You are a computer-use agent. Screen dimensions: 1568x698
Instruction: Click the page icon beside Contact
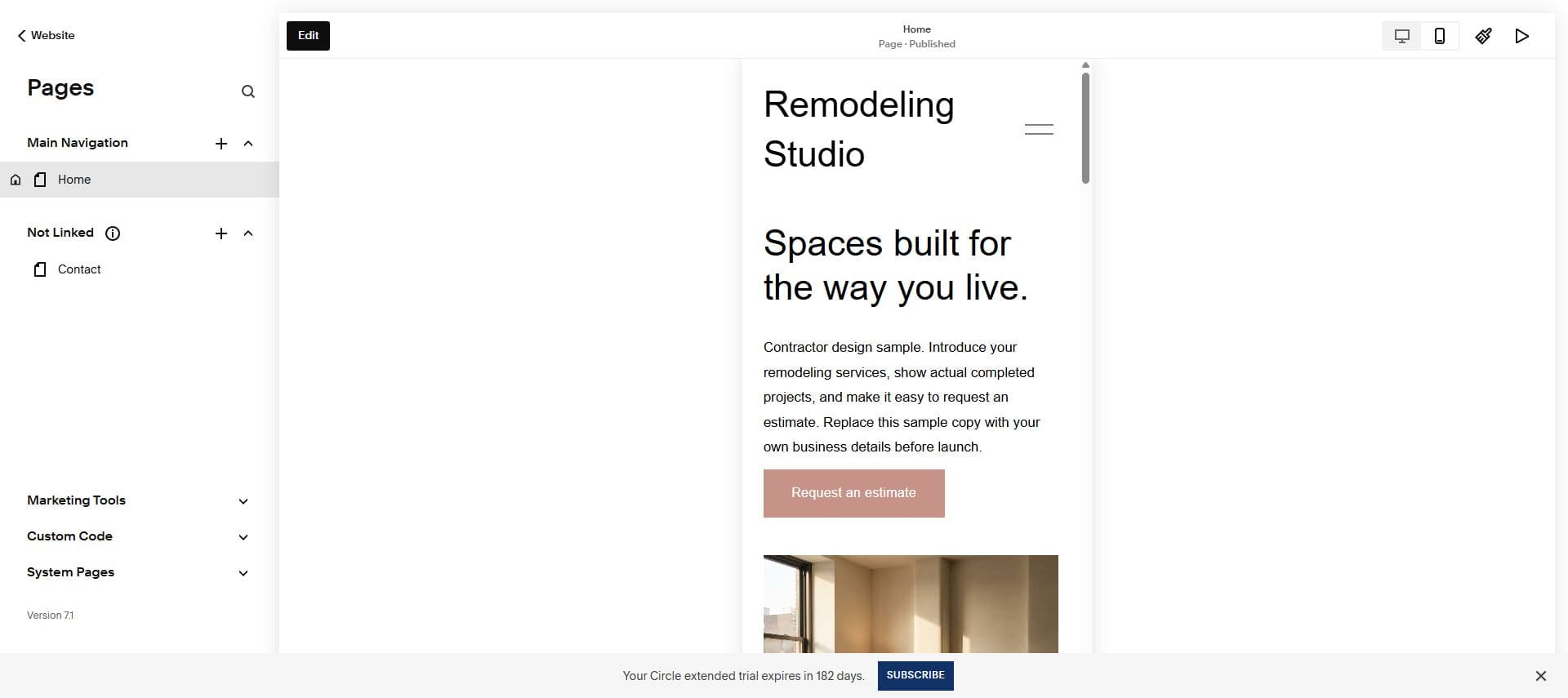coord(40,269)
